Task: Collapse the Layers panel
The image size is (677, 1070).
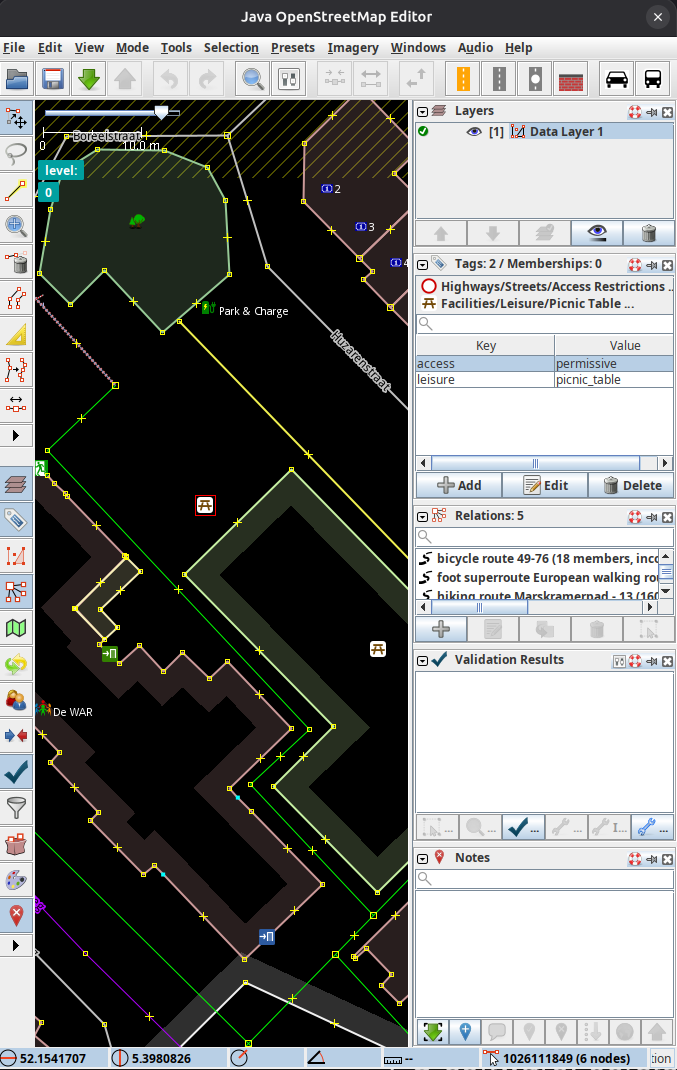Action: (423, 112)
